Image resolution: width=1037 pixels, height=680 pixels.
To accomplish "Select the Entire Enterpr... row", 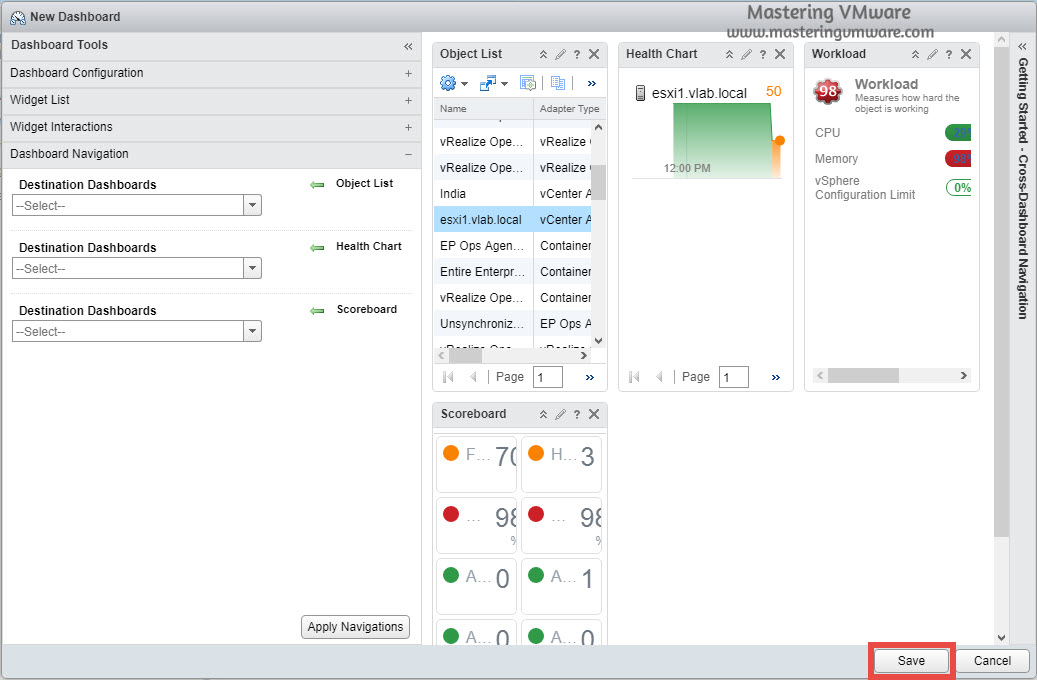I will click(513, 272).
